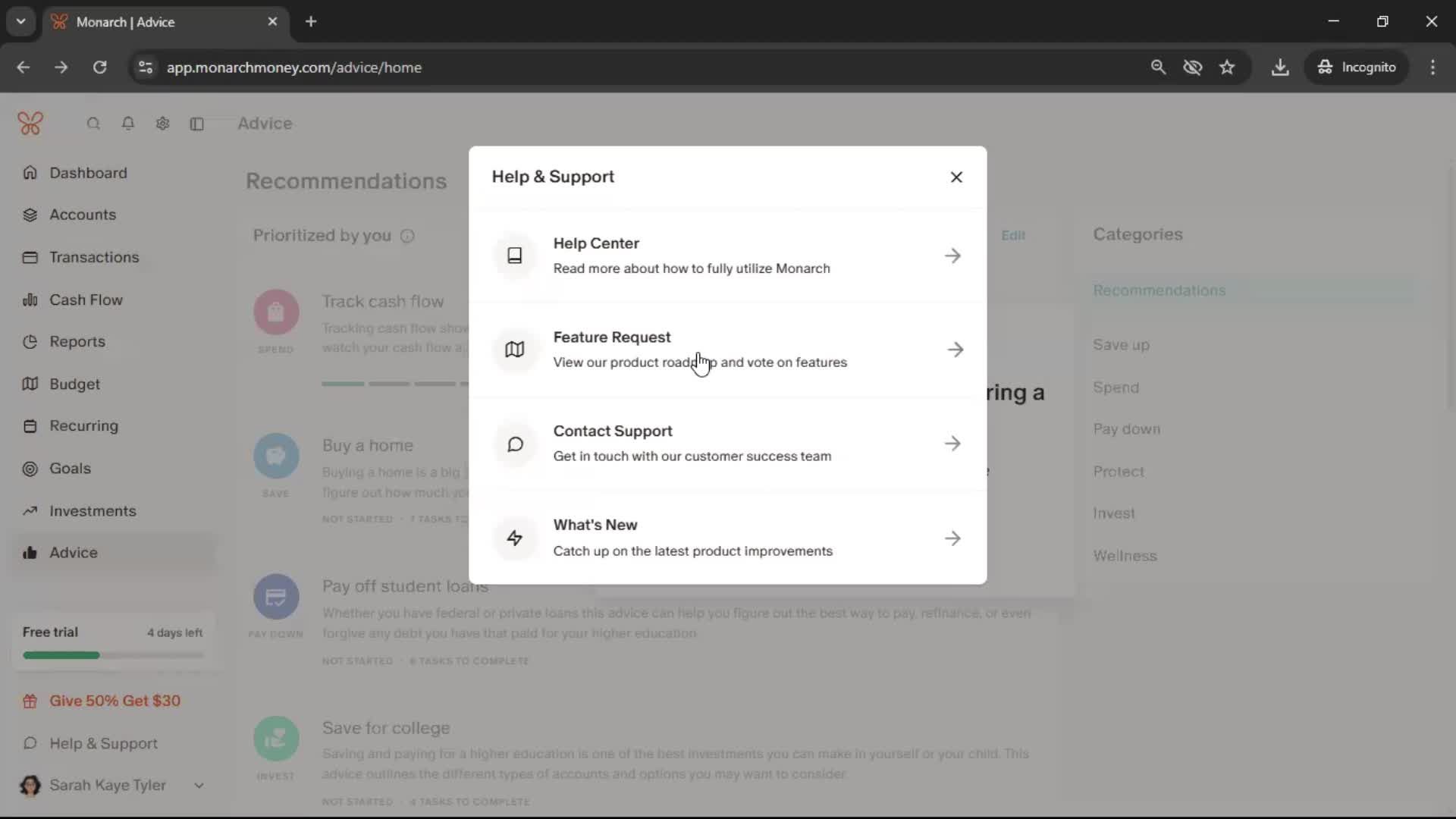Viewport: 1456px width, 819px height.
Task: Open the notifications bell in header
Action: click(x=128, y=124)
